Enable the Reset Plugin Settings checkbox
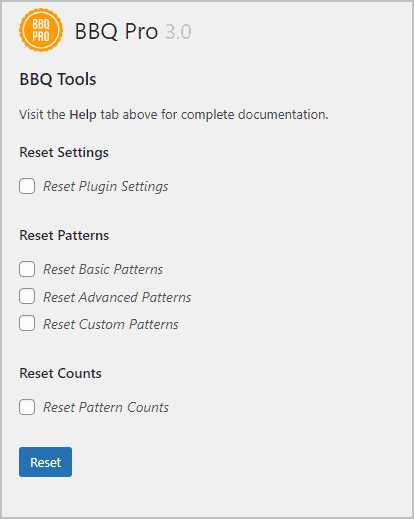Image resolution: width=414 pixels, height=519 pixels. [x=27, y=186]
